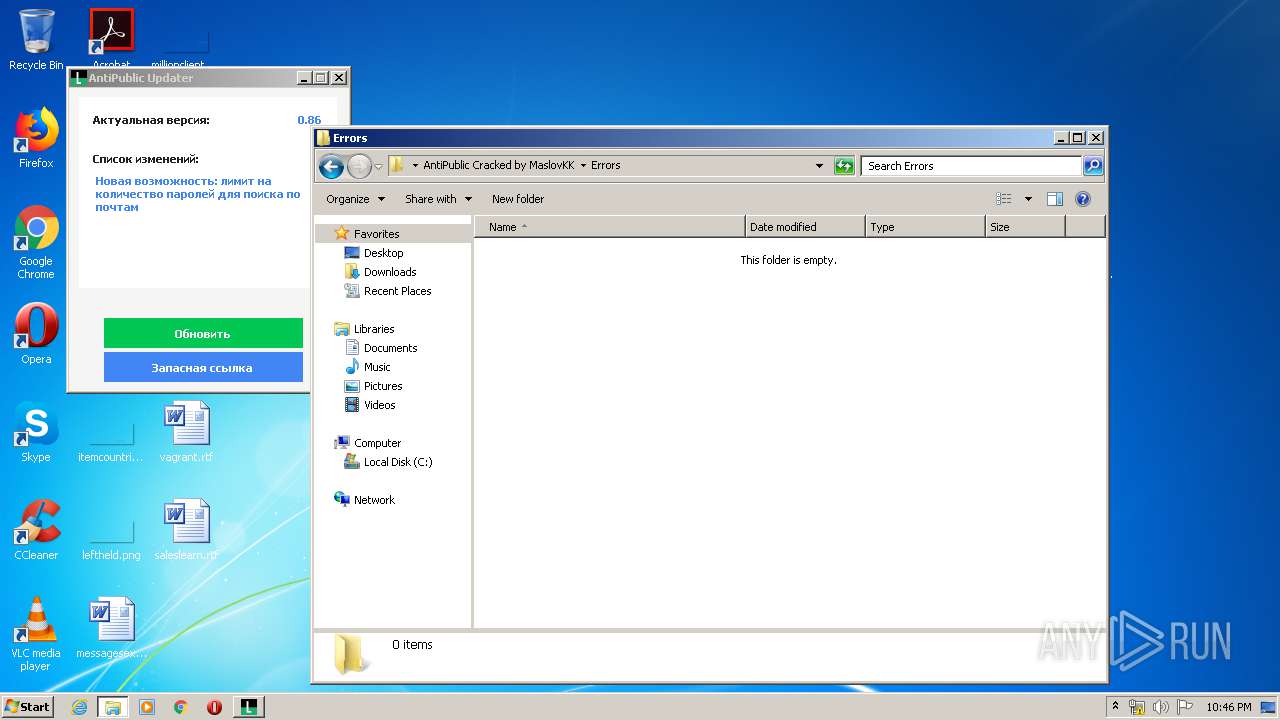Open the Share with dropdown

tap(438, 199)
